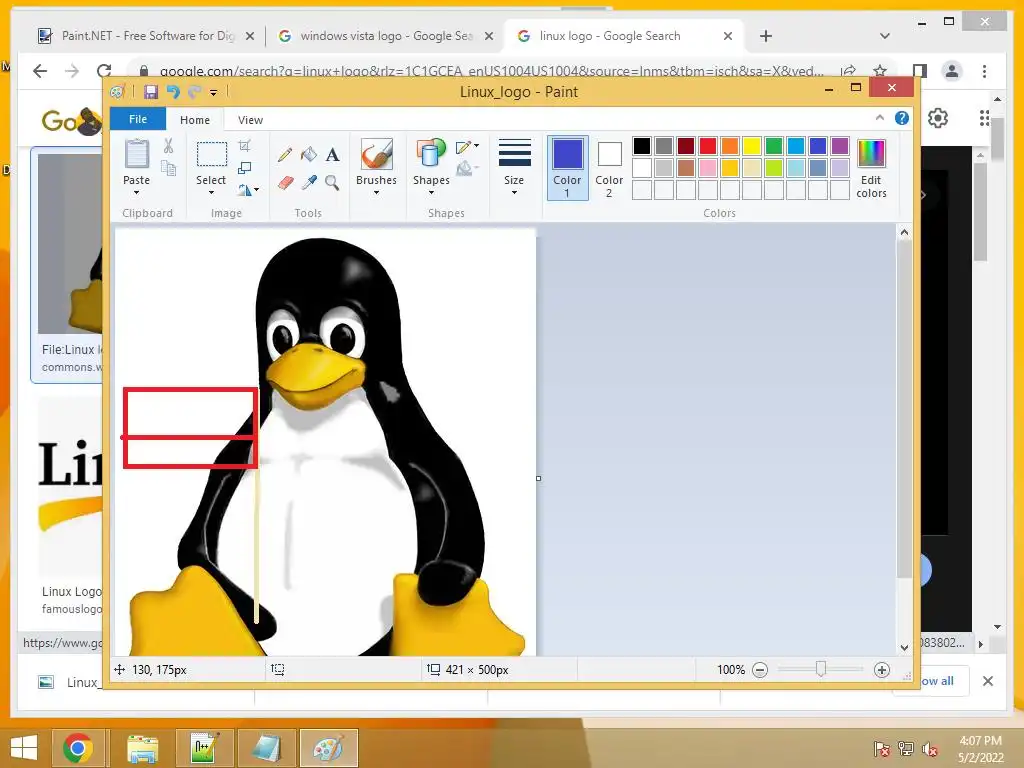This screenshot has width=1024, height=768.
Task: Open Chrome profile avatar icon
Action: (952, 71)
